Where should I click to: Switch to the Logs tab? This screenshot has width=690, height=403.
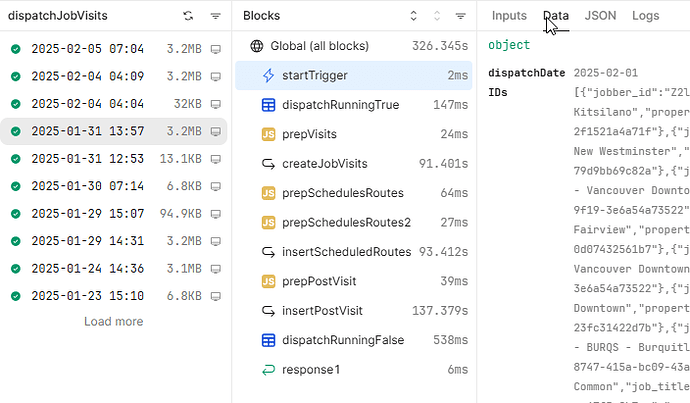click(x=645, y=16)
